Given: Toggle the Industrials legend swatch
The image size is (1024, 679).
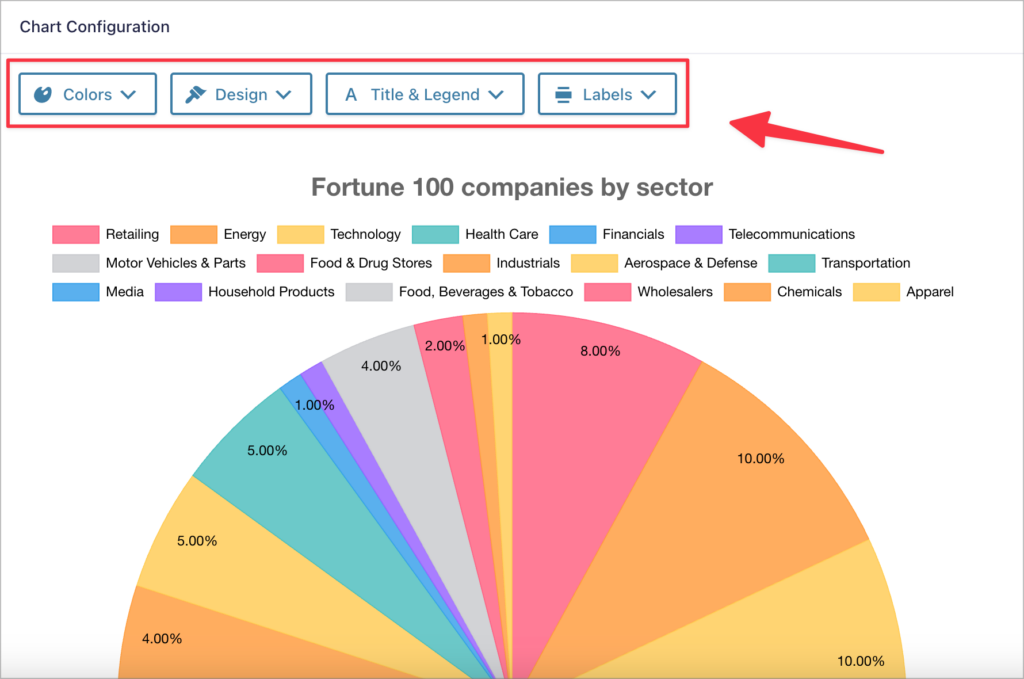Looking at the screenshot, I should (466, 263).
